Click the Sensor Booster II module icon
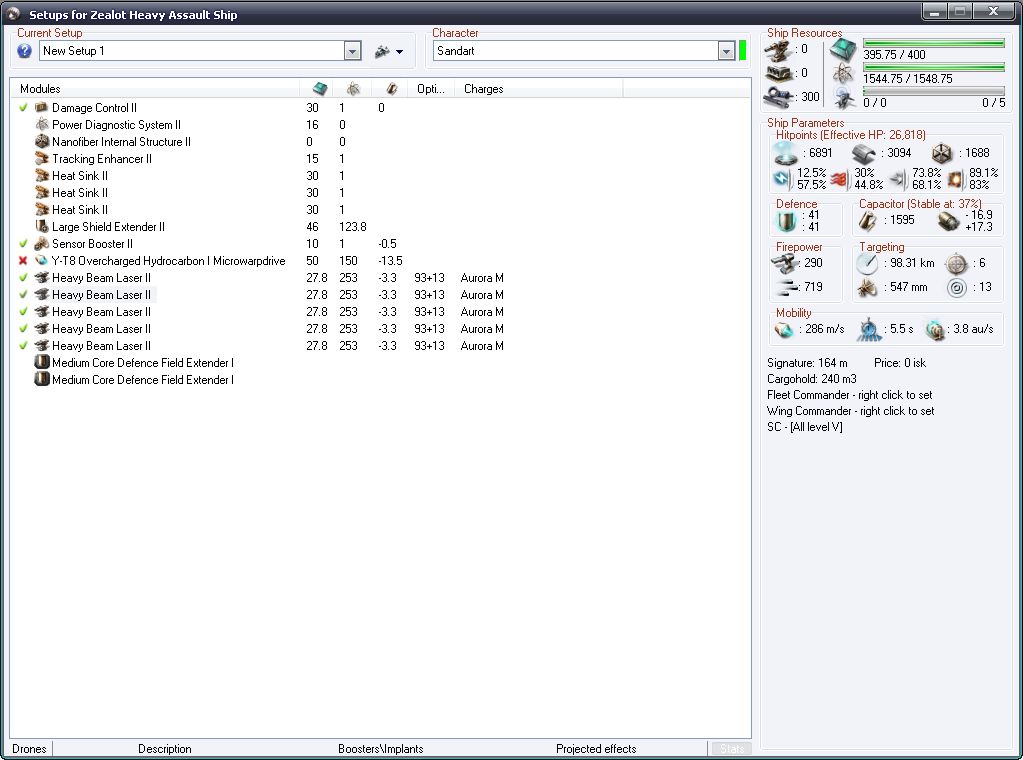 (42, 243)
